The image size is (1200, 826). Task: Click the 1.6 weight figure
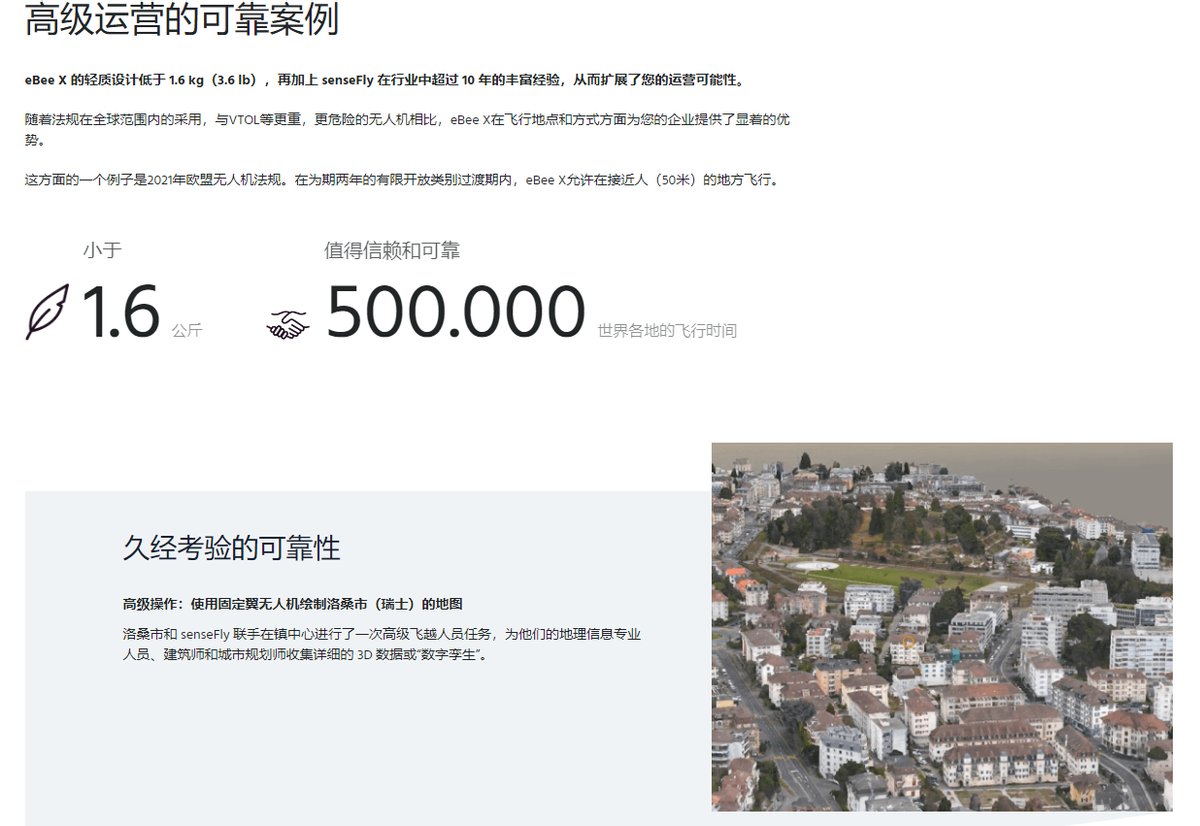(x=119, y=312)
